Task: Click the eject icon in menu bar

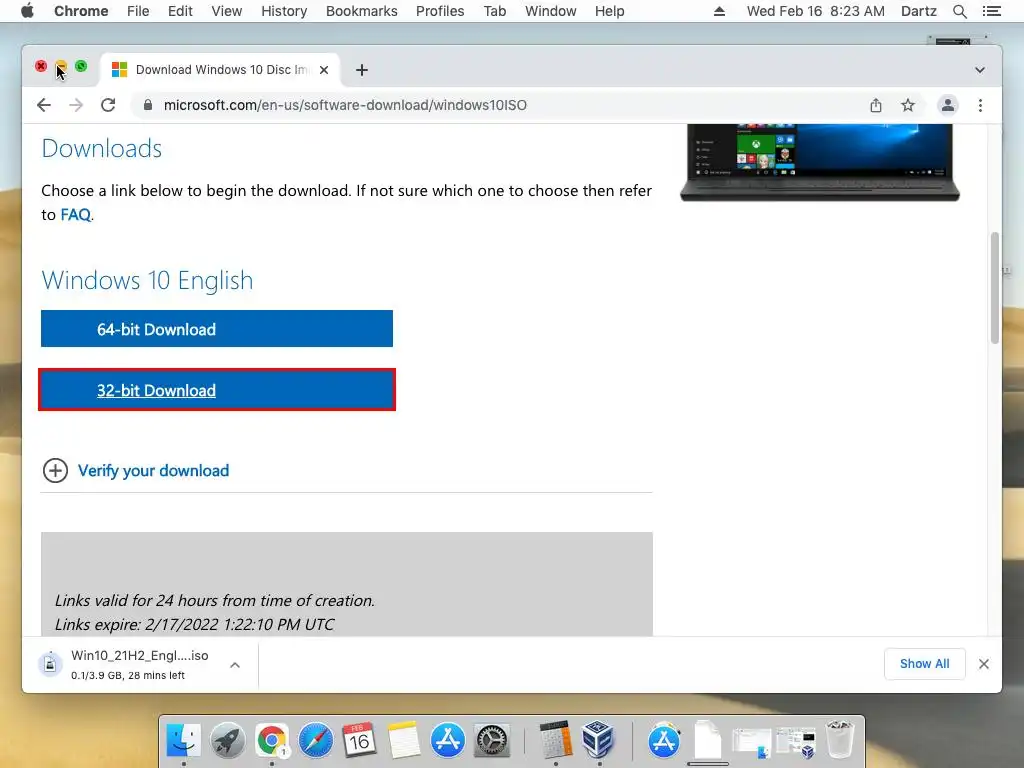Action: [x=719, y=11]
